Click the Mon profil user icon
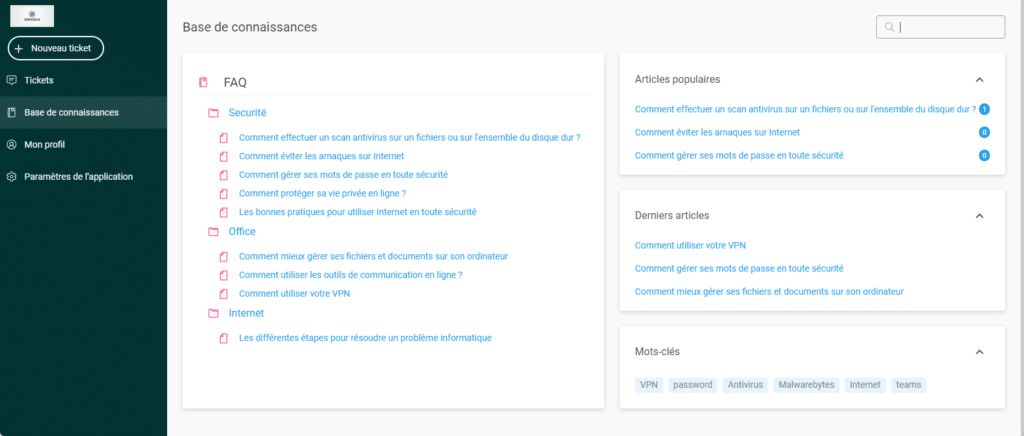The height and width of the screenshot is (436, 1024). pos(12,144)
